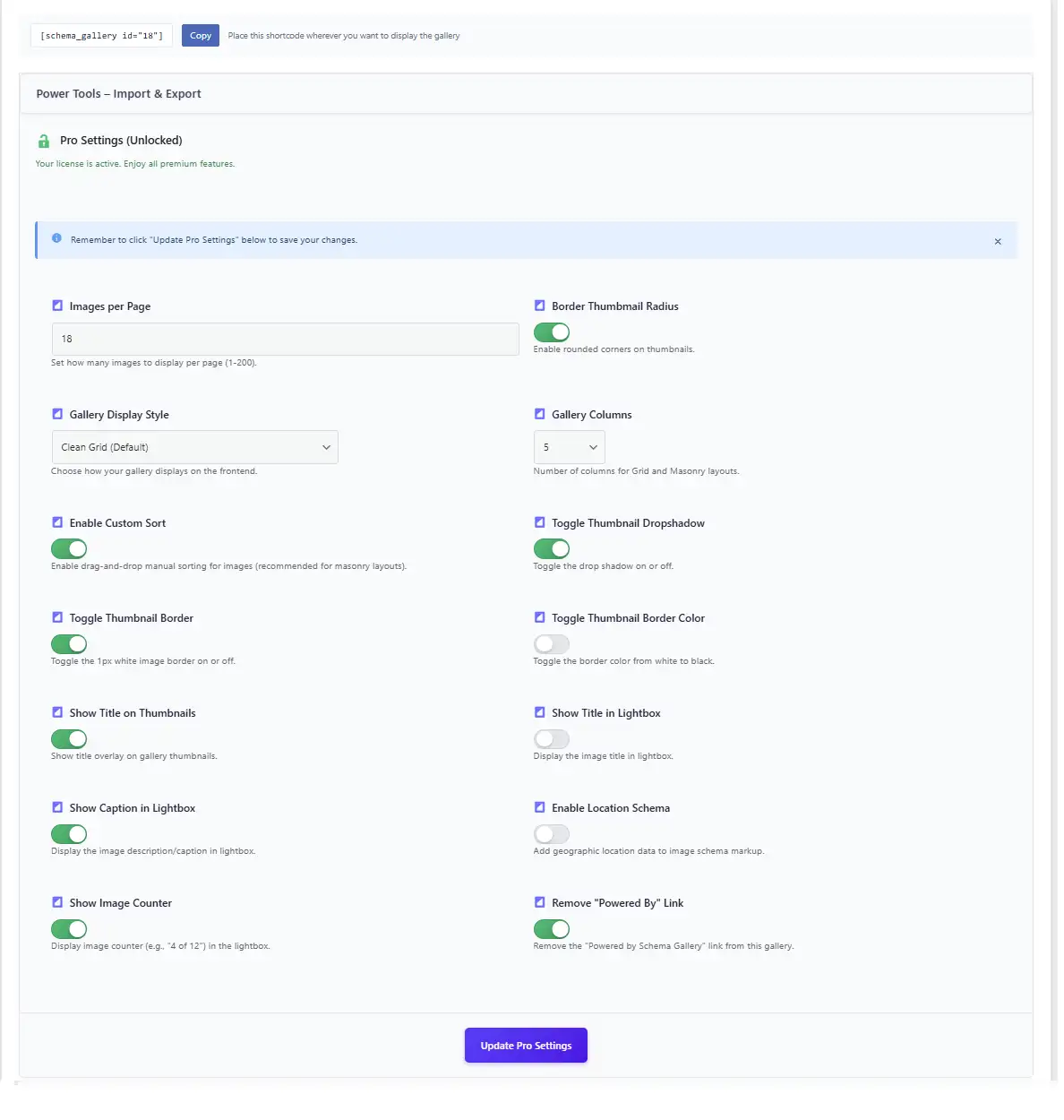The height and width of the screenshot is (1120, 1064).
Task: Click the Images per Page input field
Action: pos(285,339)
